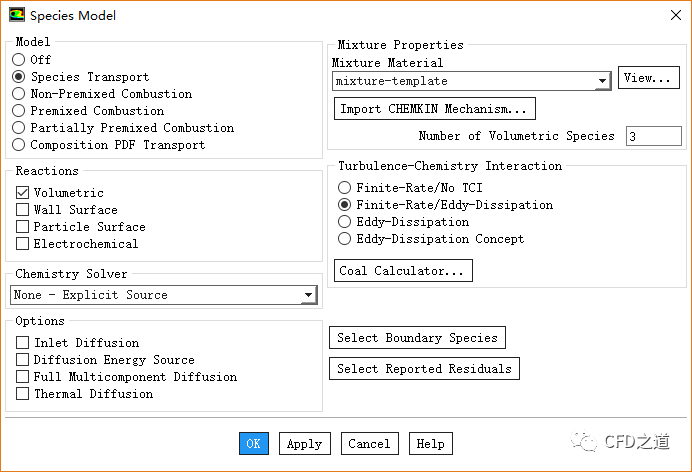
Task: Open the Coal Calculator
Action: pos(403,271)
